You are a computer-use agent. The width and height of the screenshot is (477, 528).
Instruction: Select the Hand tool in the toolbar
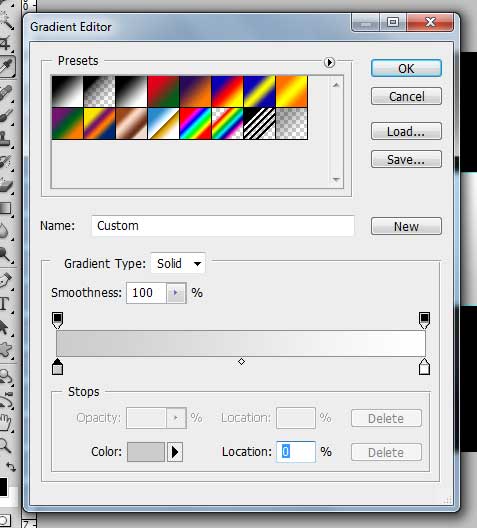pyautogui.click(x=5, y=422)
